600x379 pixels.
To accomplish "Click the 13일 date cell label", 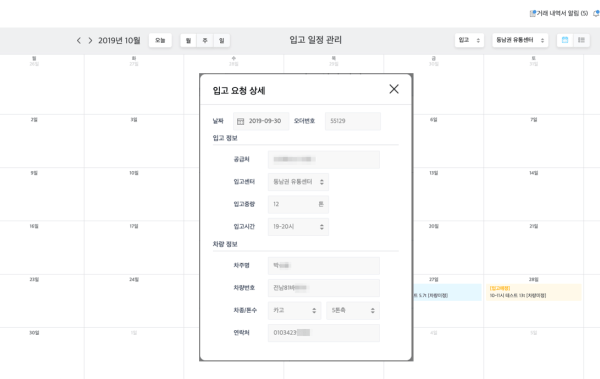I will (434, 173).
